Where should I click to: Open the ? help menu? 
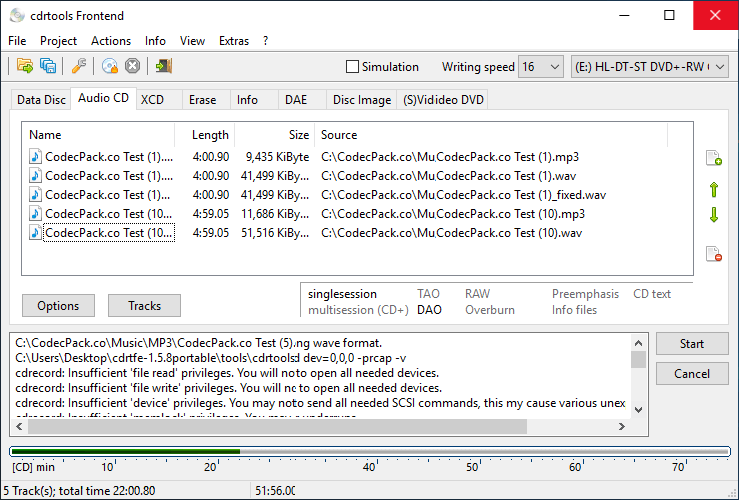coord(265,41)
